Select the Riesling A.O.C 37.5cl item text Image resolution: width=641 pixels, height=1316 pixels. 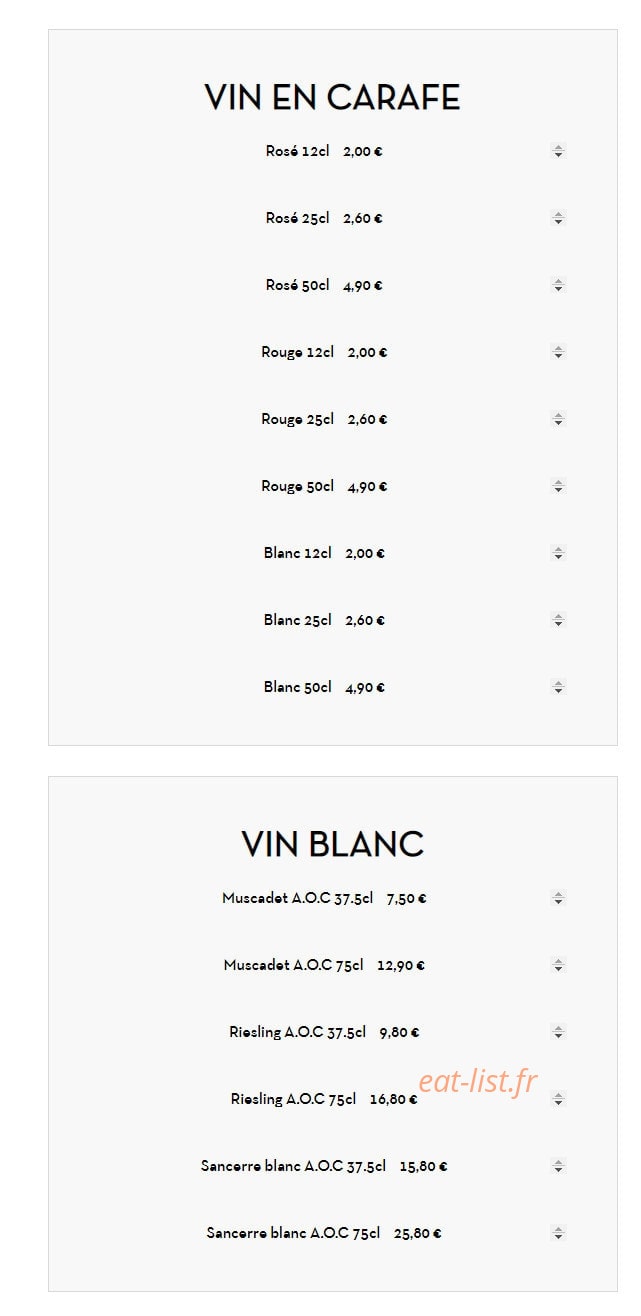(x=297, y=1032)
